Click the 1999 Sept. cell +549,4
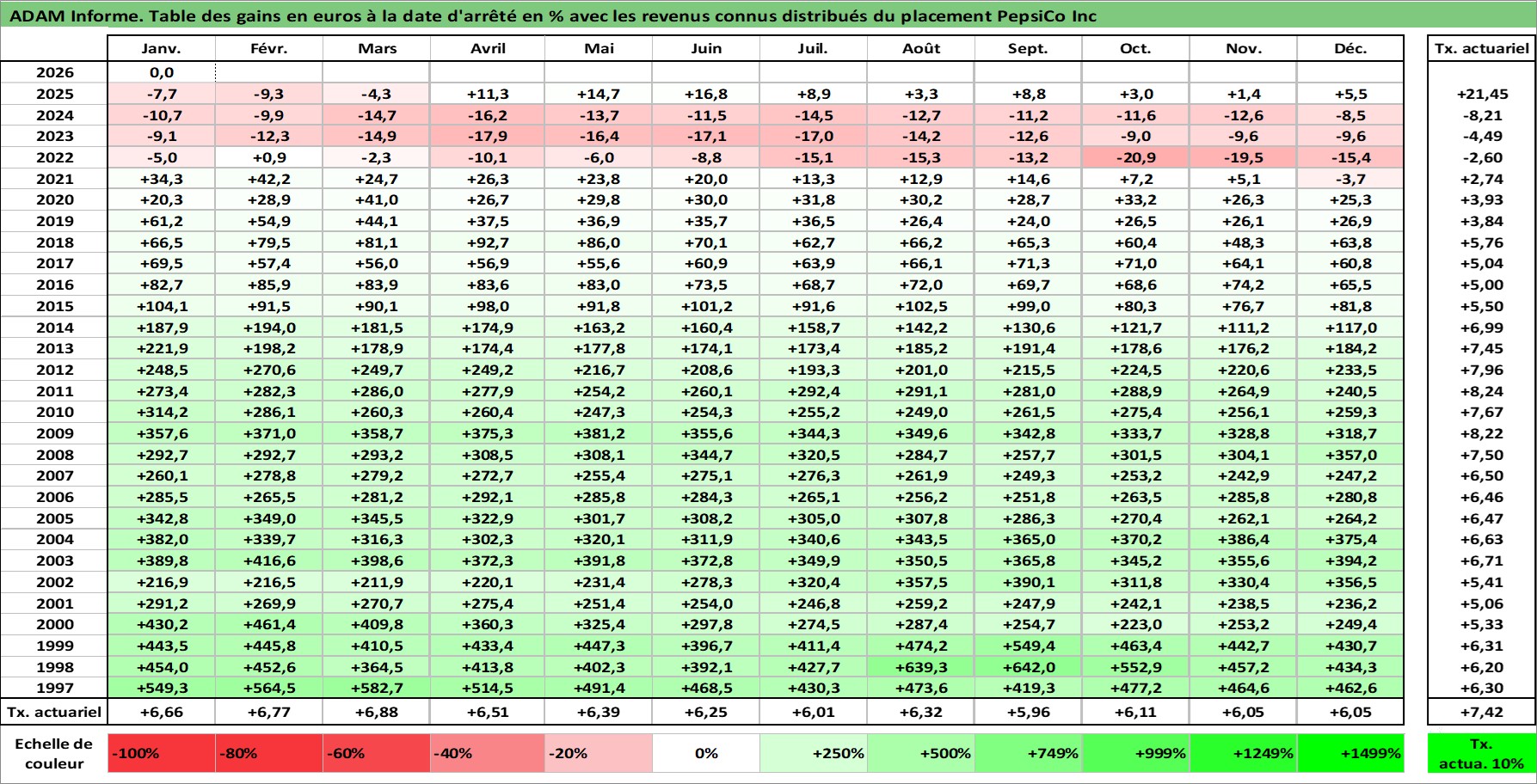The width and height of the screenshot is (1537, 784). [1029, 646]
